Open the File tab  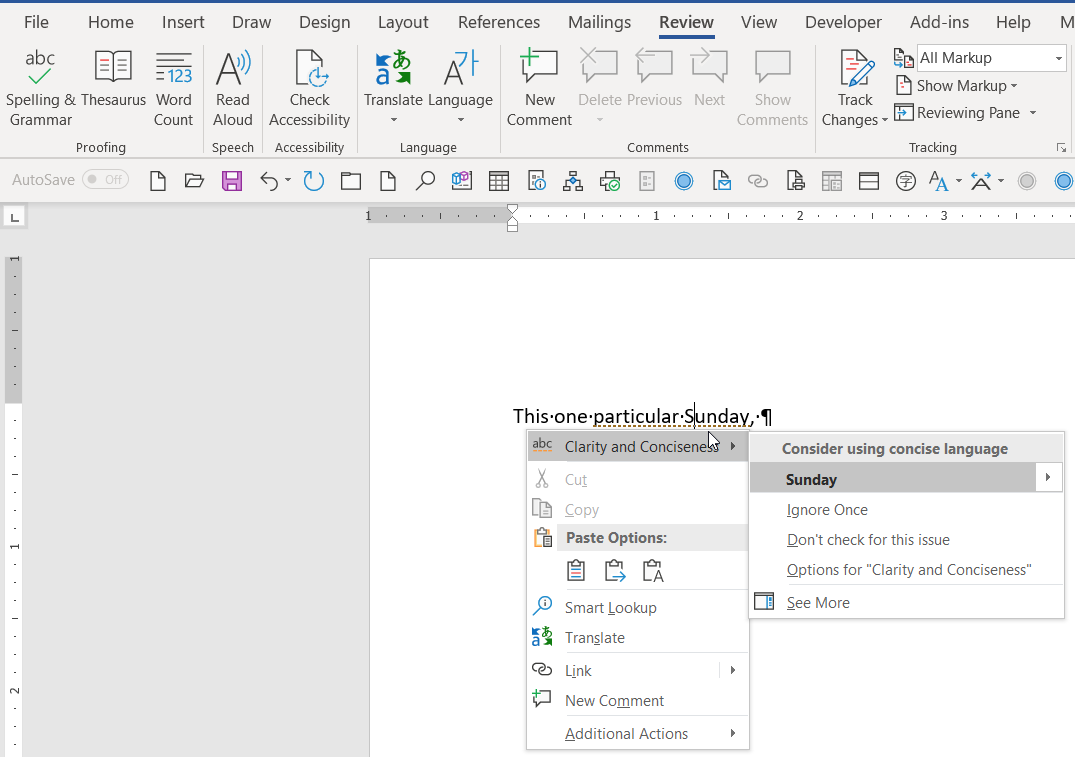36,22
